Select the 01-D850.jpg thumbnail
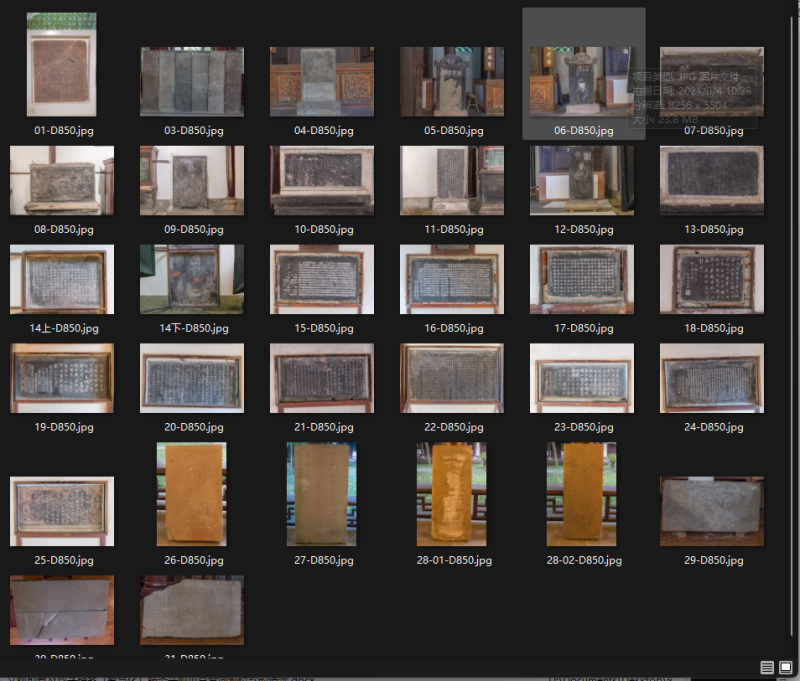This screenshot has height=681, width=800. (61, 65)
